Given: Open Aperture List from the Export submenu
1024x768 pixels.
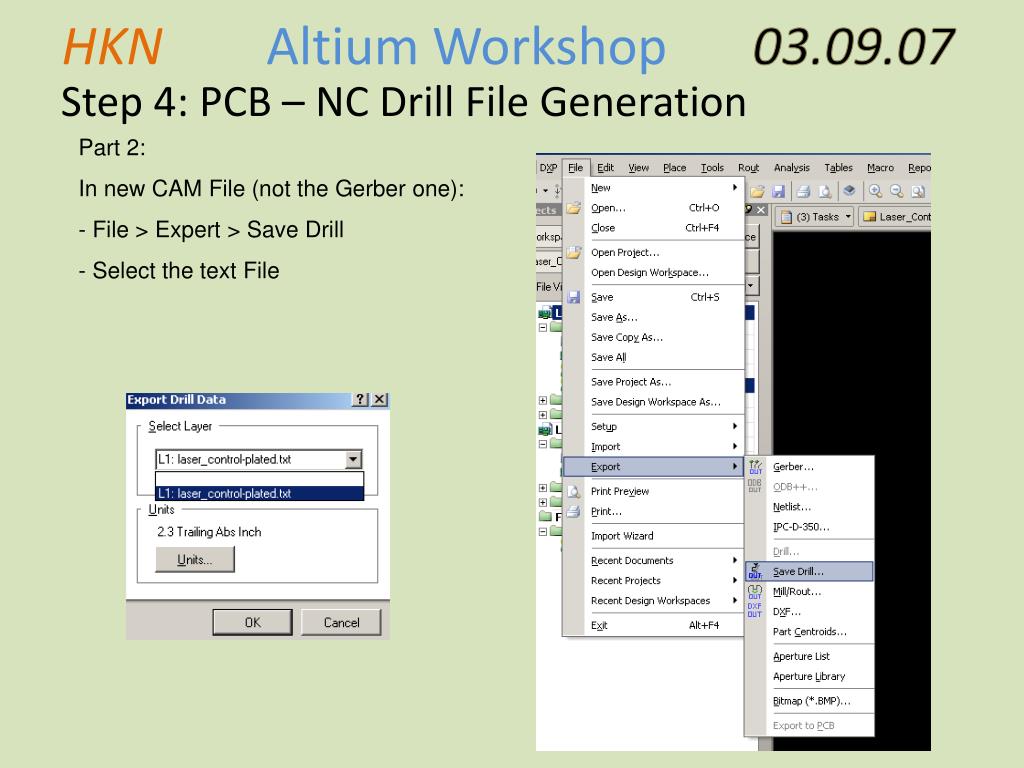Looking at the screenshot, I should 809,656.
